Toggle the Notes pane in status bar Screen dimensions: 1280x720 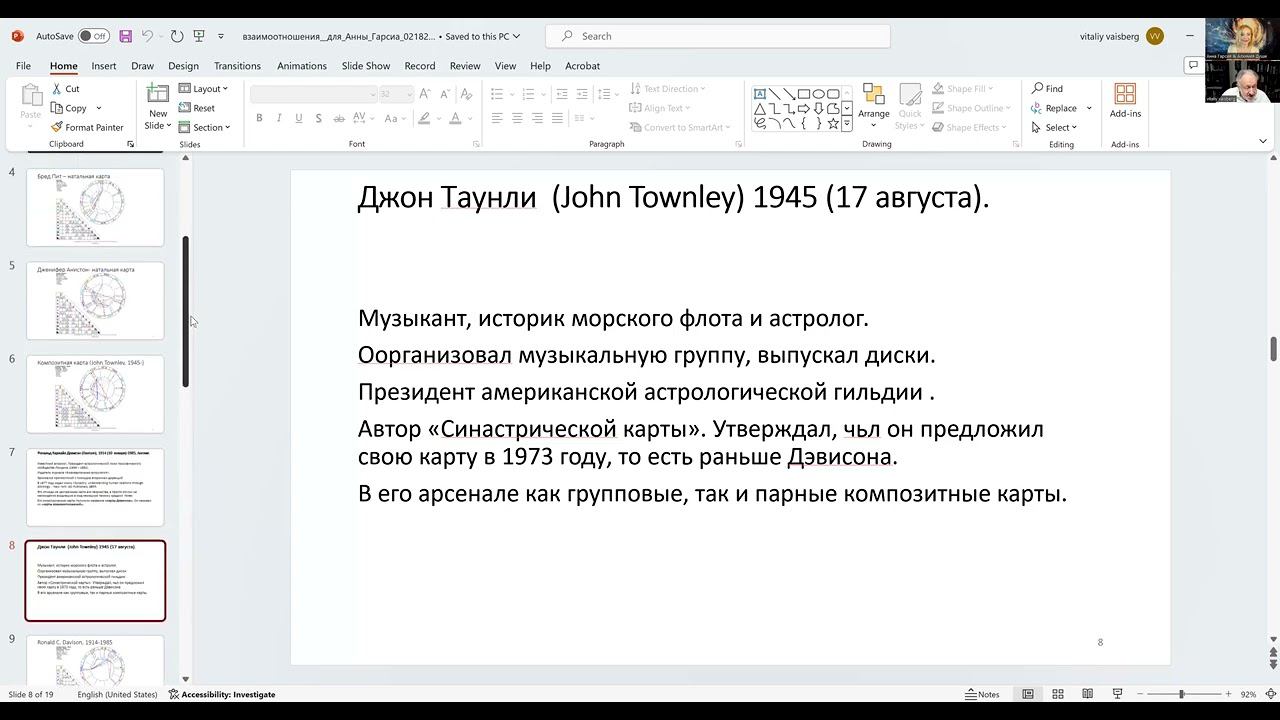[x=982, y=694]
